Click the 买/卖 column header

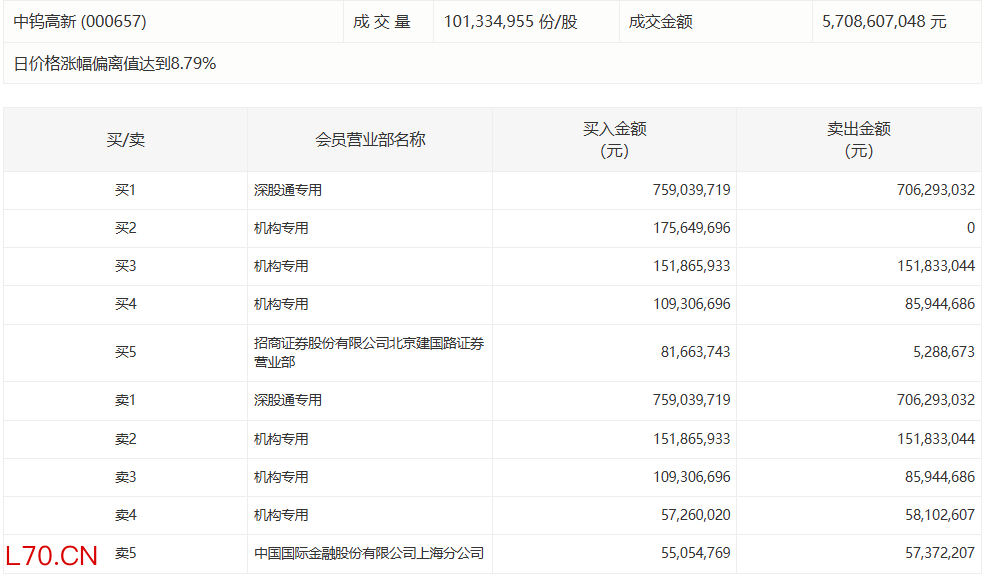126,140
